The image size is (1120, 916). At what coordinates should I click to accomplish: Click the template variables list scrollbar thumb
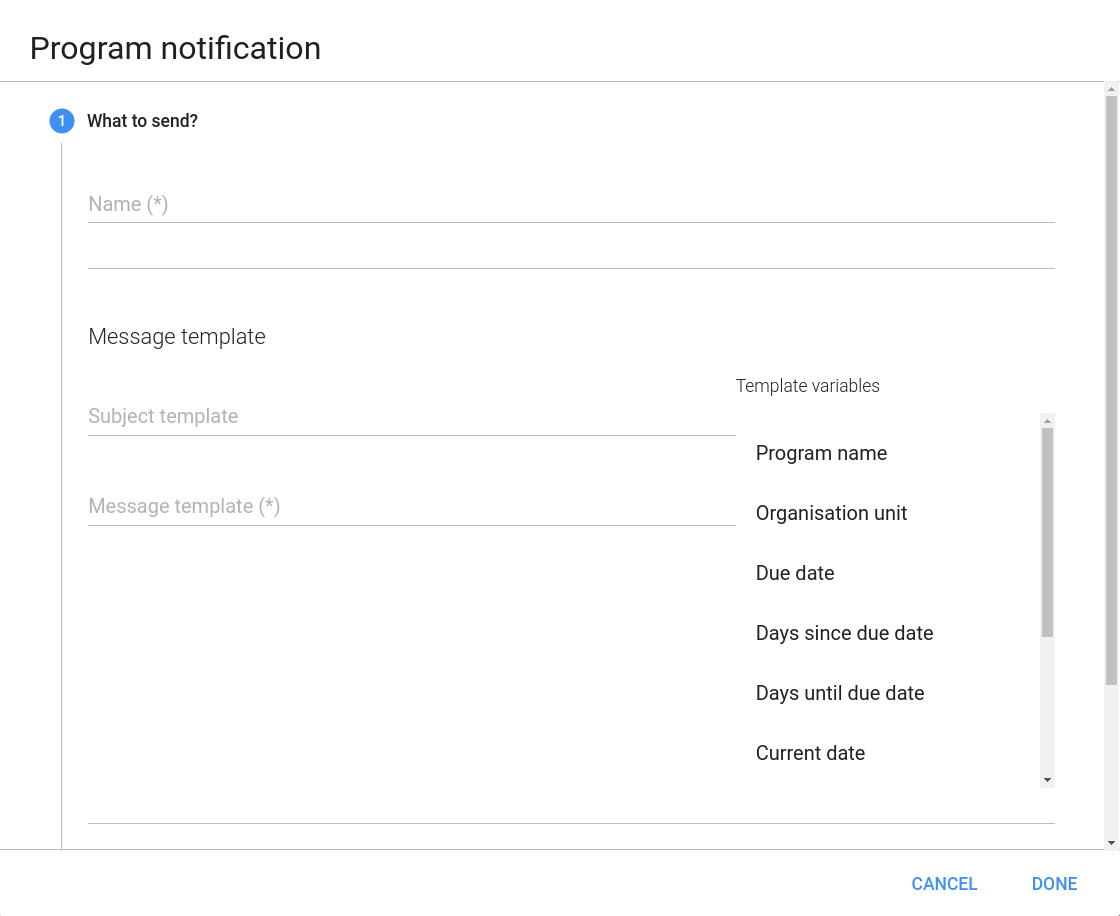[1048, 532]
